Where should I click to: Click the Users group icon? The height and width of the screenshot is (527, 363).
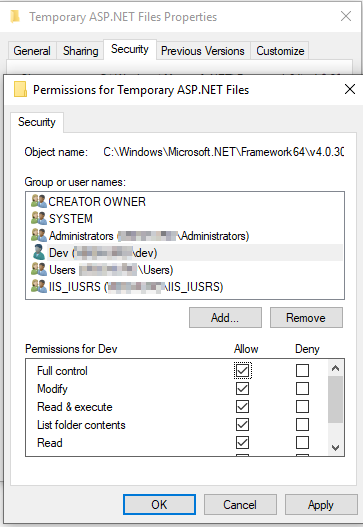click(x=39, y=270)
